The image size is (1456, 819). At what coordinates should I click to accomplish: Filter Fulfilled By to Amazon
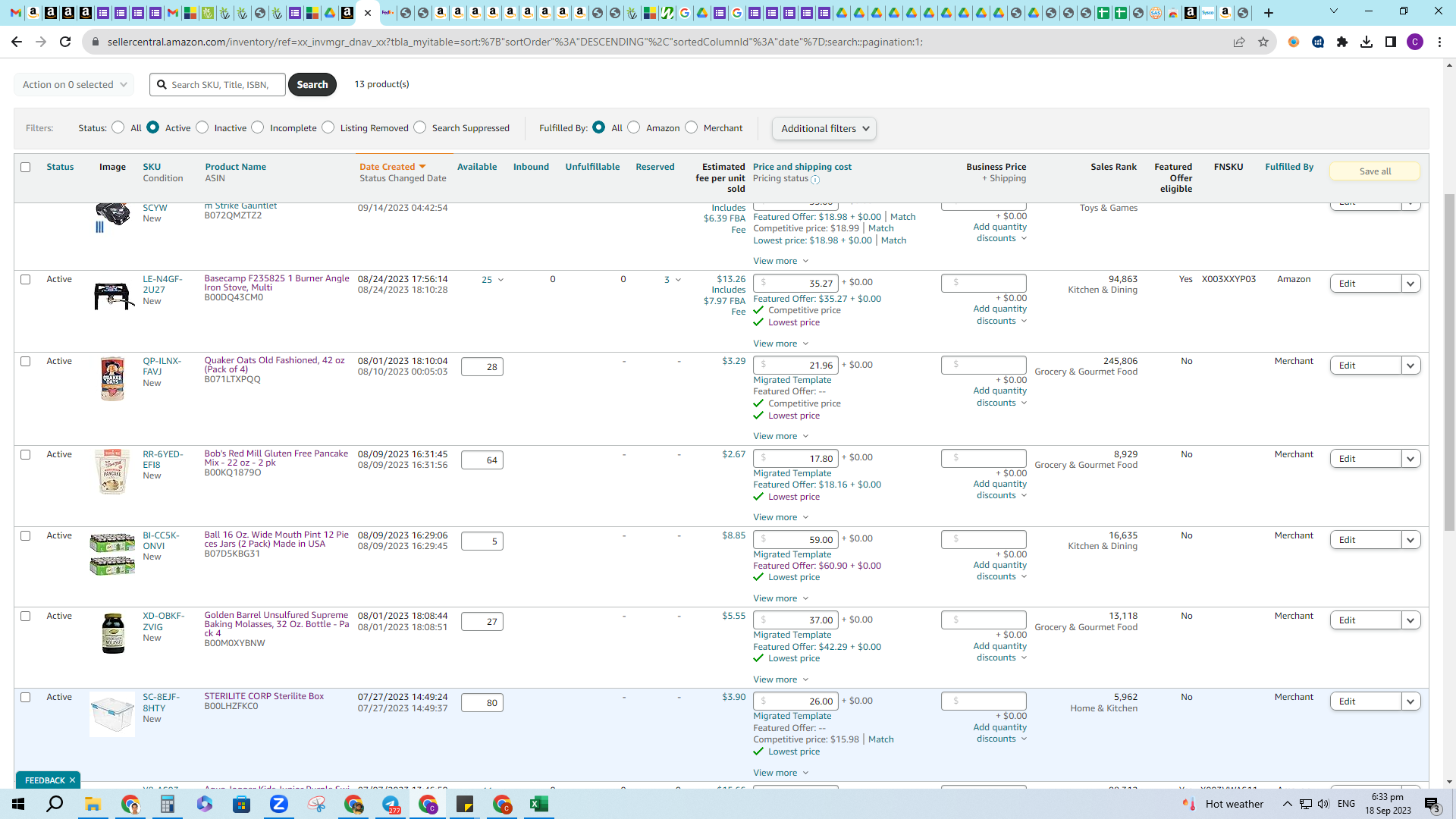pos(634,127)
